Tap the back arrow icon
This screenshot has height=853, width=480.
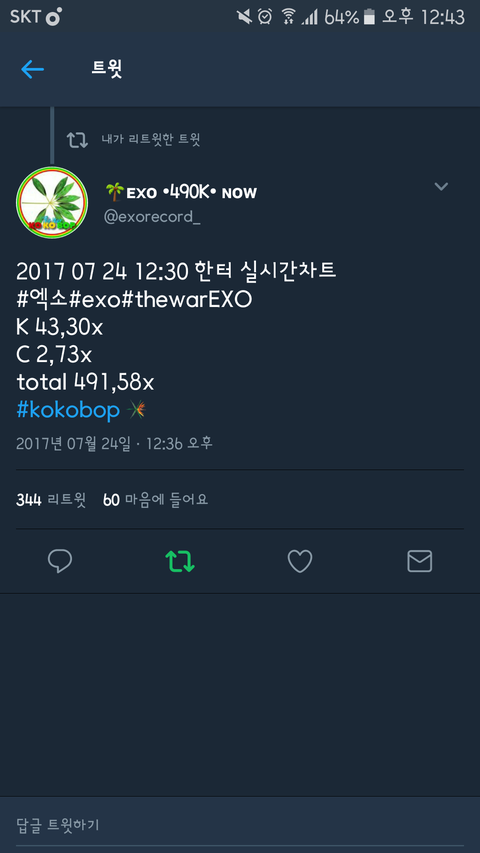click(x=32, y=69)
